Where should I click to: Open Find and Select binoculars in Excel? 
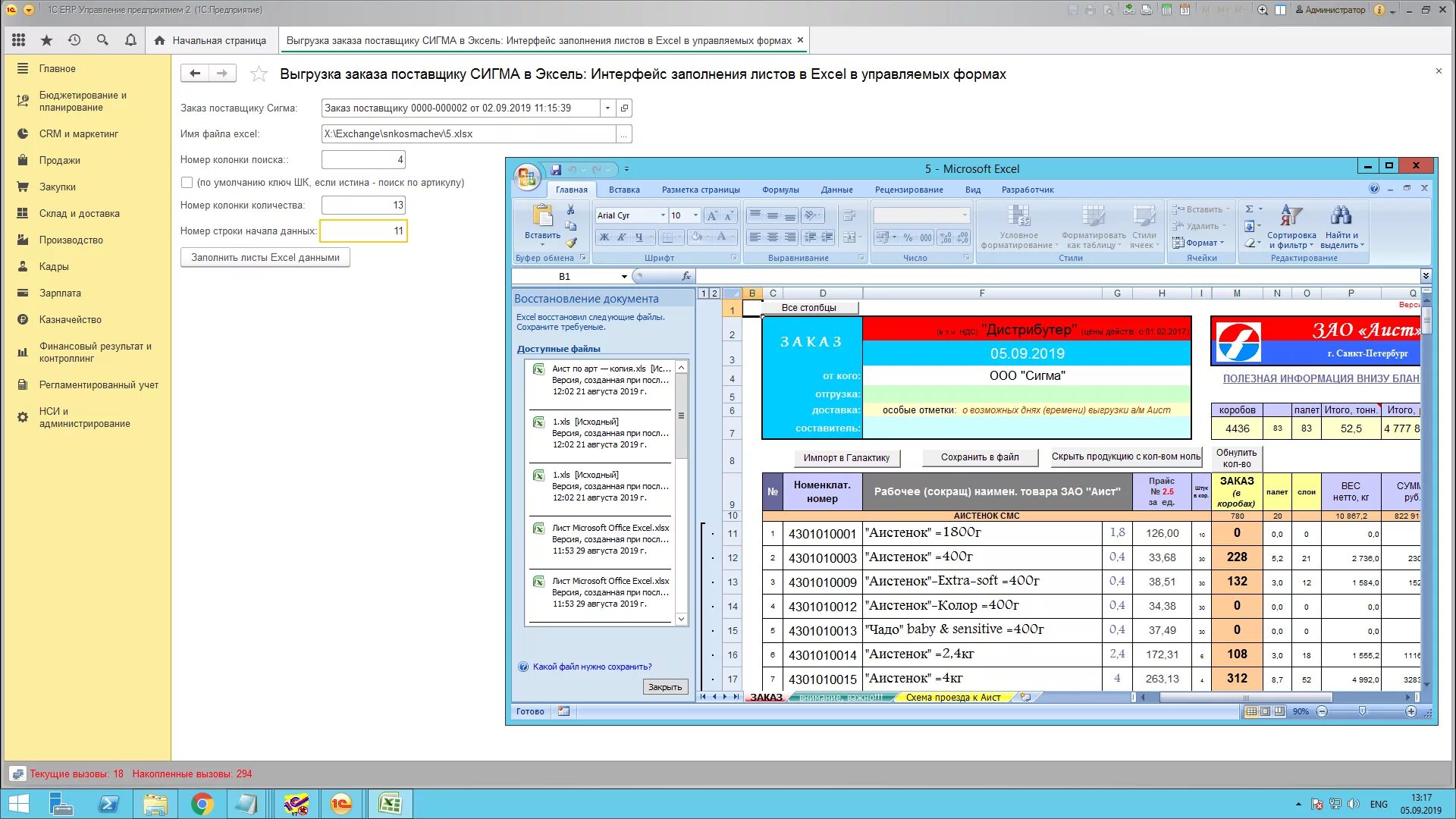[1341, 227]
